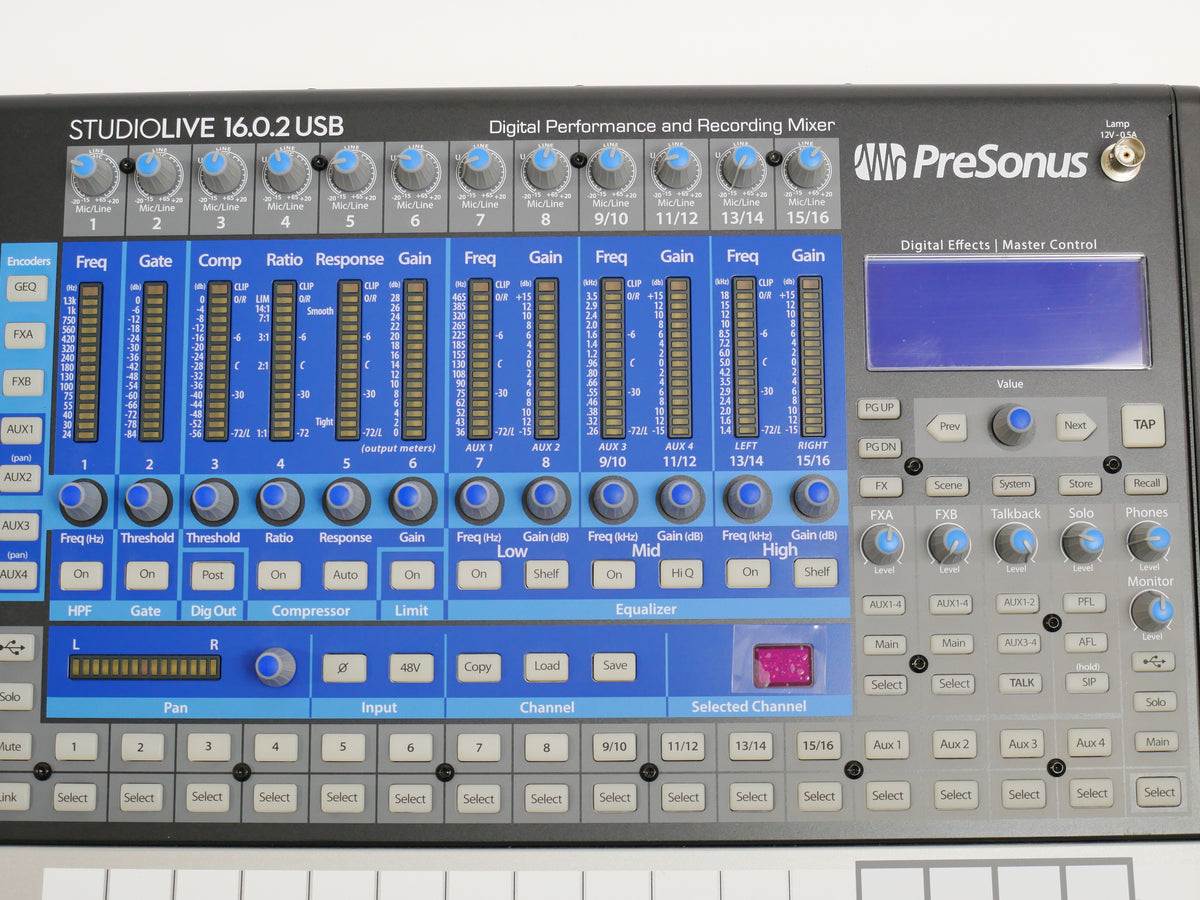Click the FXA Level knob
The width and height of the screenshot is (1200, 900).
pos(882,544)
